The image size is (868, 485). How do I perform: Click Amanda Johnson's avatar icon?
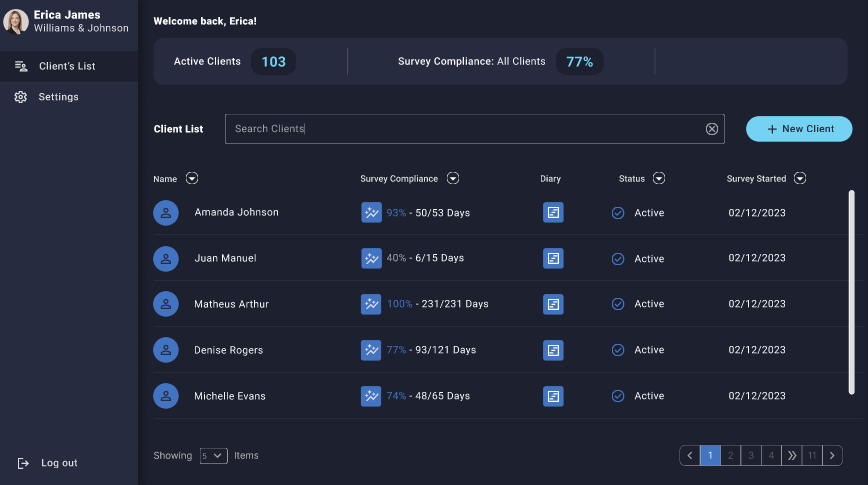click(x=166, y=213)
